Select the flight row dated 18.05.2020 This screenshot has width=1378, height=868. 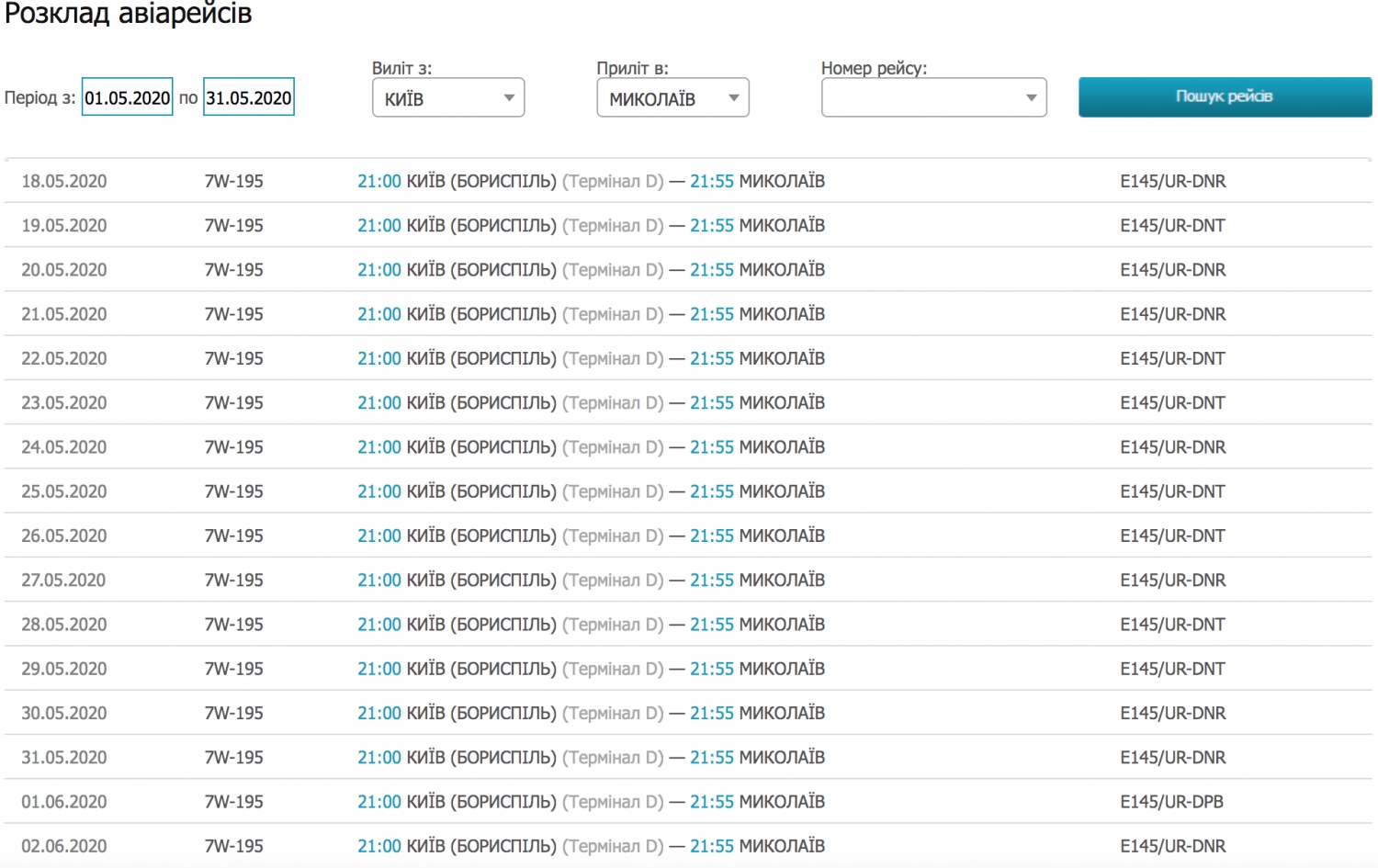tap(63, 182)
